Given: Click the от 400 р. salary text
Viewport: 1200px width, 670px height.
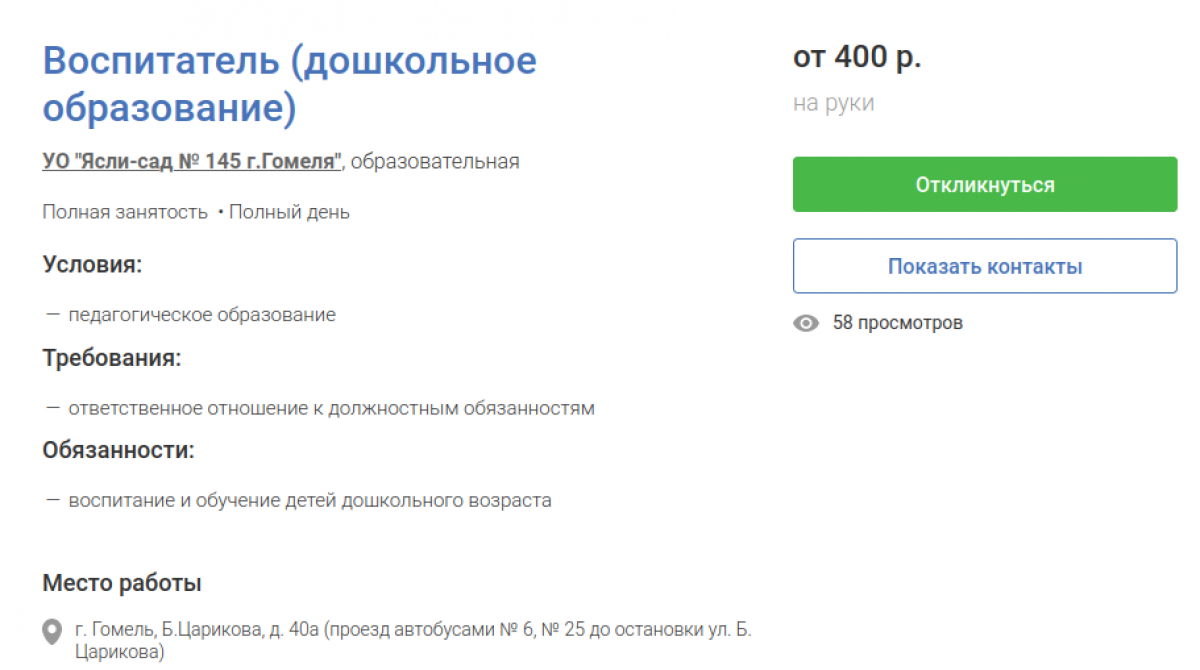Looking at the screenshot, I should (857, 57).
